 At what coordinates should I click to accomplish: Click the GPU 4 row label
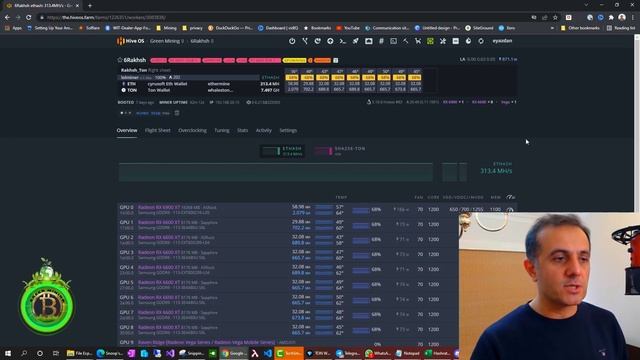click(127, 267)
